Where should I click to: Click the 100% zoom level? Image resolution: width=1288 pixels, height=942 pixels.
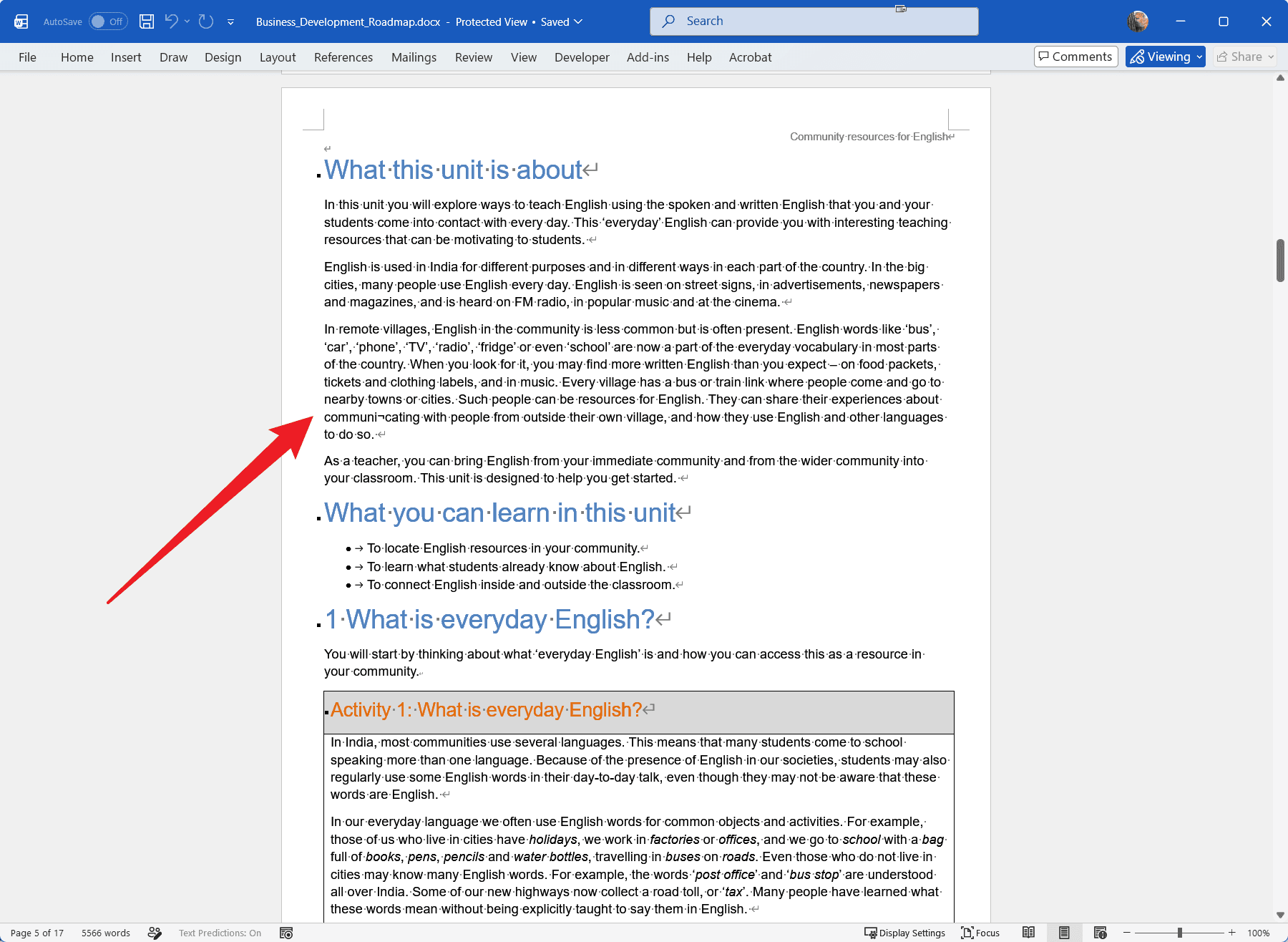(x=1259, y=933)
